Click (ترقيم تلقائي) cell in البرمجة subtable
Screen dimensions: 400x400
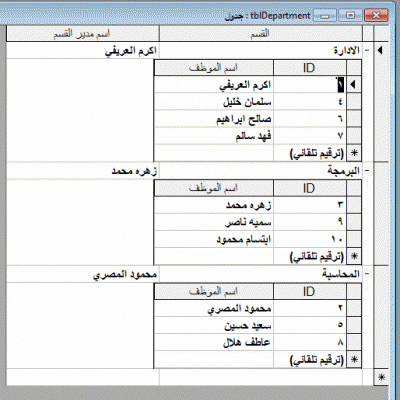[x=310, y=256]
